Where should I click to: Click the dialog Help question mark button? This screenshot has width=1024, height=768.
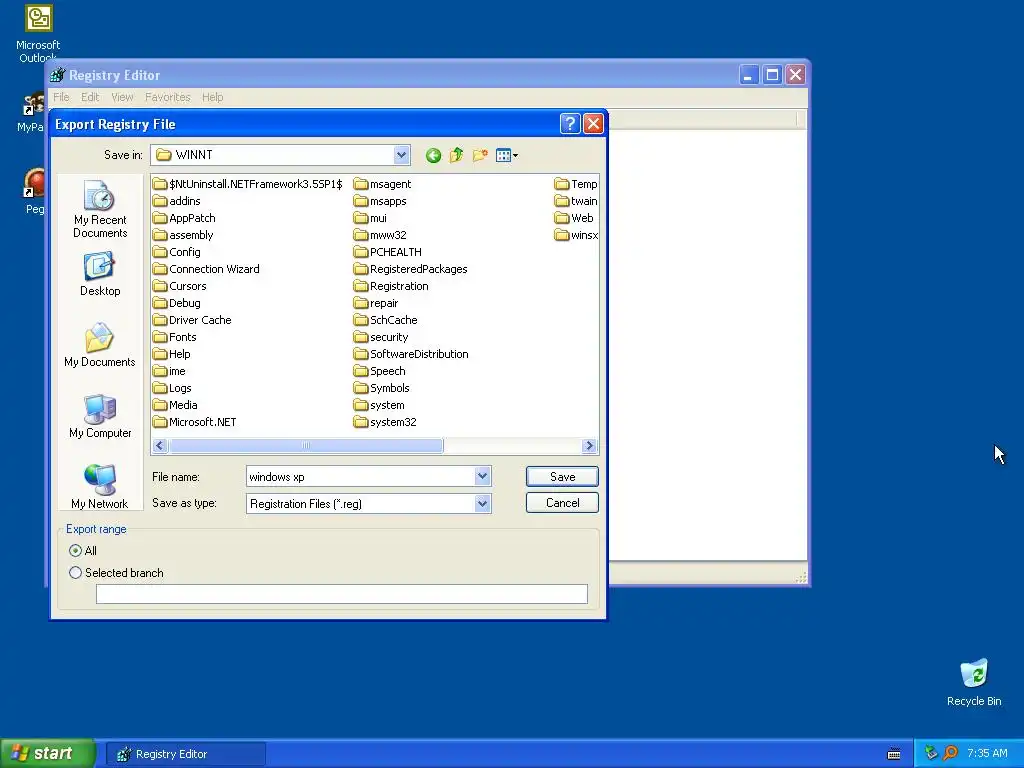click(x=570, y=123)
